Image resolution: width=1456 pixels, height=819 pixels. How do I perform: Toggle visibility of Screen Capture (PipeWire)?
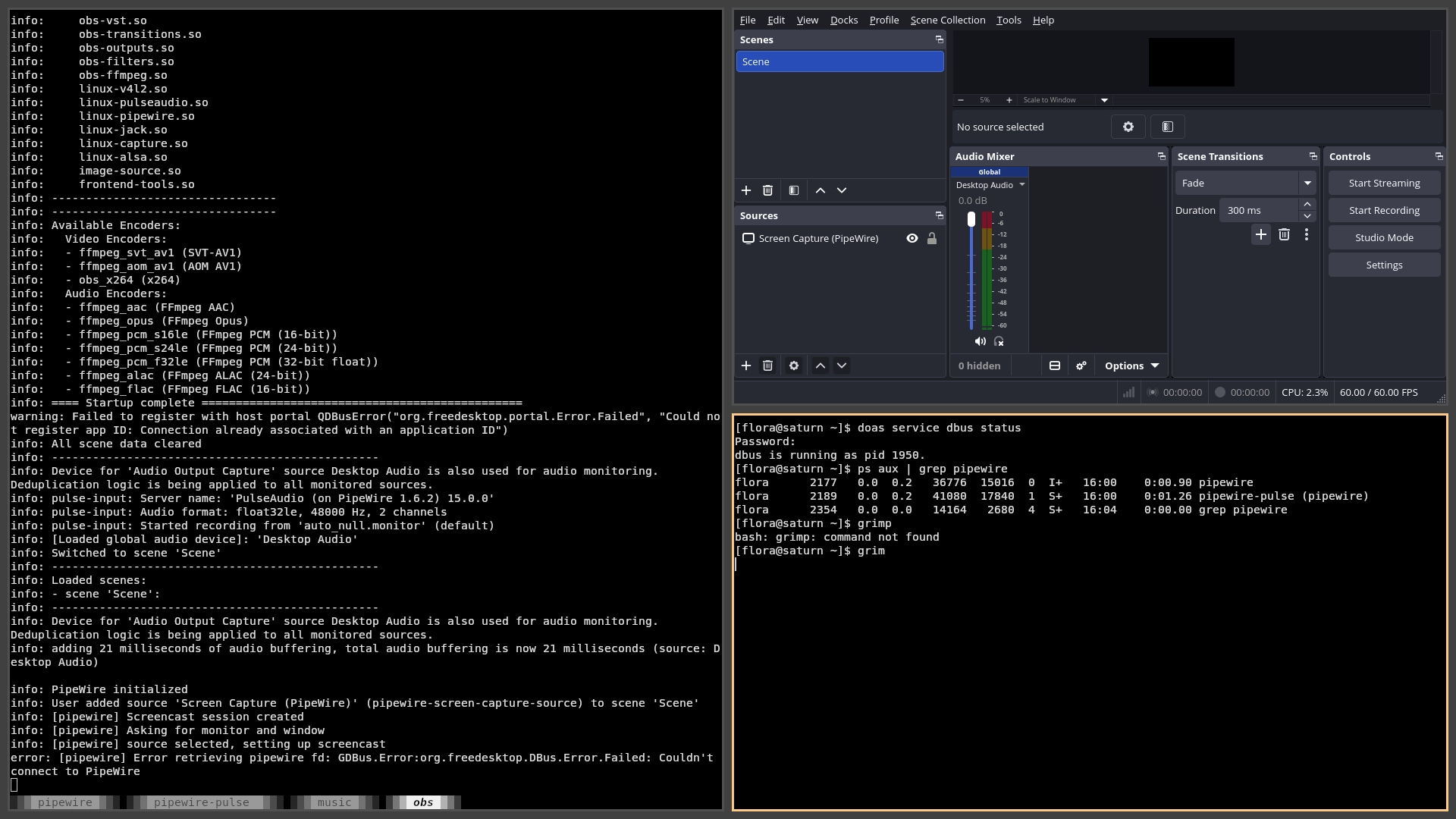(912, 238)
